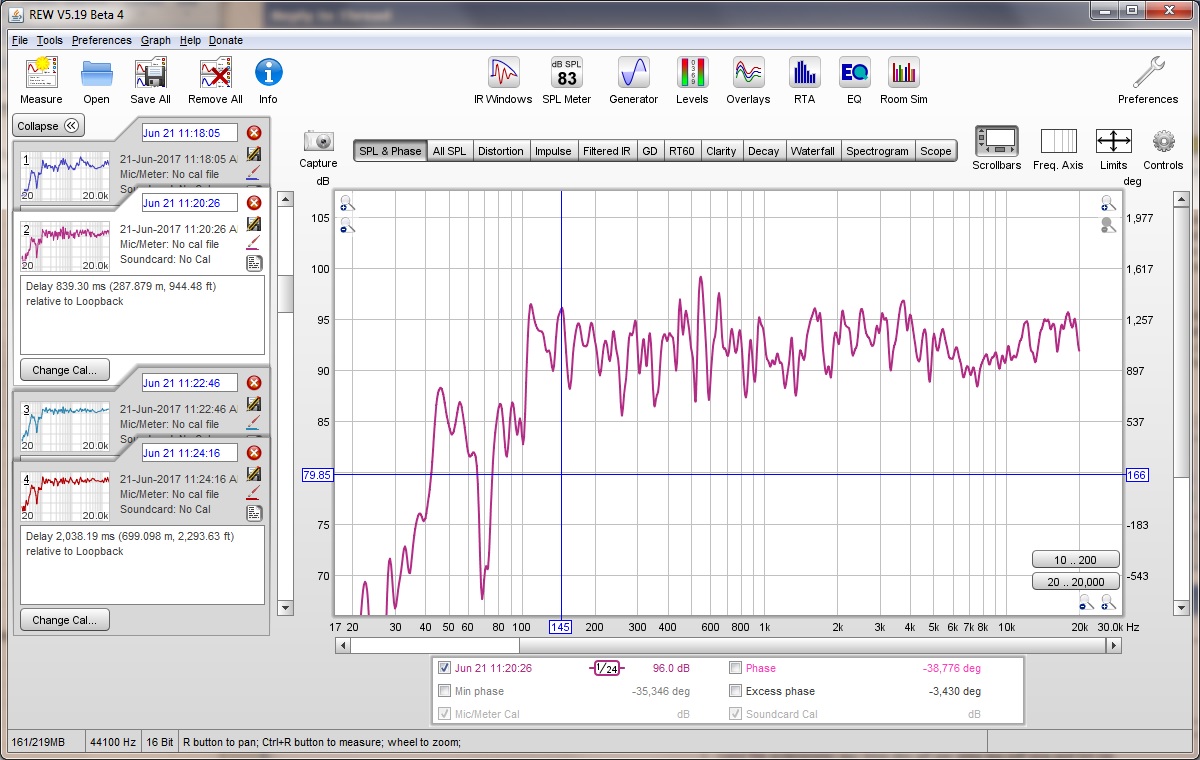The height and width of the screenshot is (760, 1200).
Task: Switch to the RT60 tab
Action: coord(682,151)
